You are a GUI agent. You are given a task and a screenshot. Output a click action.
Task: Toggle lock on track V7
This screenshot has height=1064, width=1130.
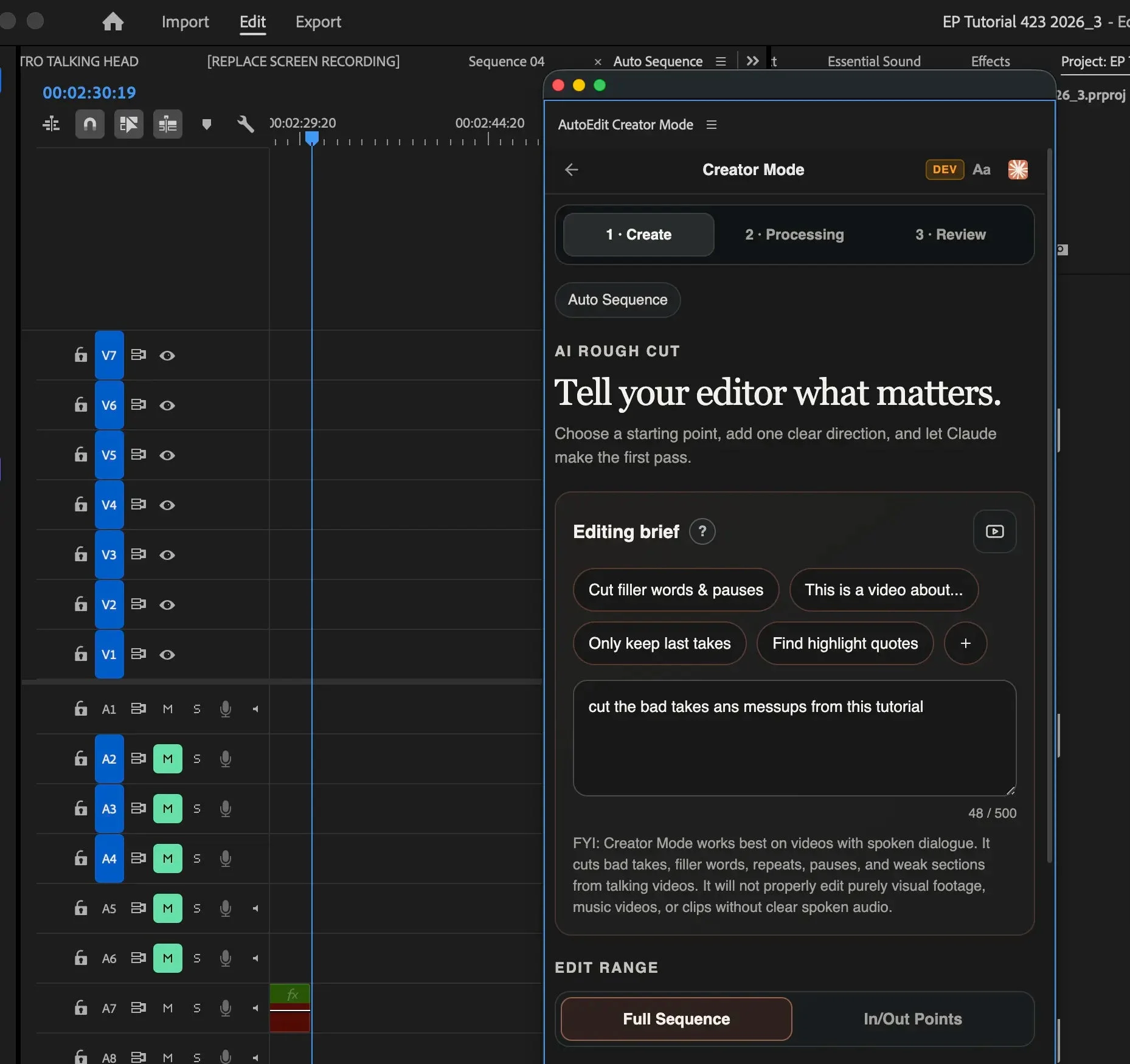(x=80, y=355)
